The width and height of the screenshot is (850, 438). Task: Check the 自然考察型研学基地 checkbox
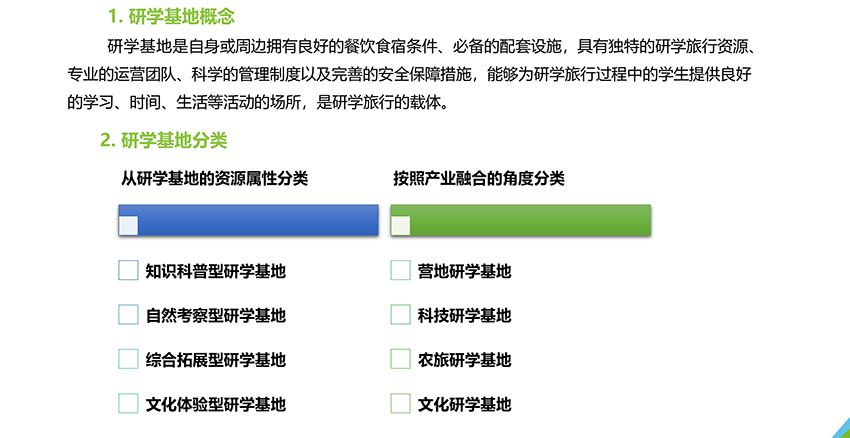tap(128, 314)
